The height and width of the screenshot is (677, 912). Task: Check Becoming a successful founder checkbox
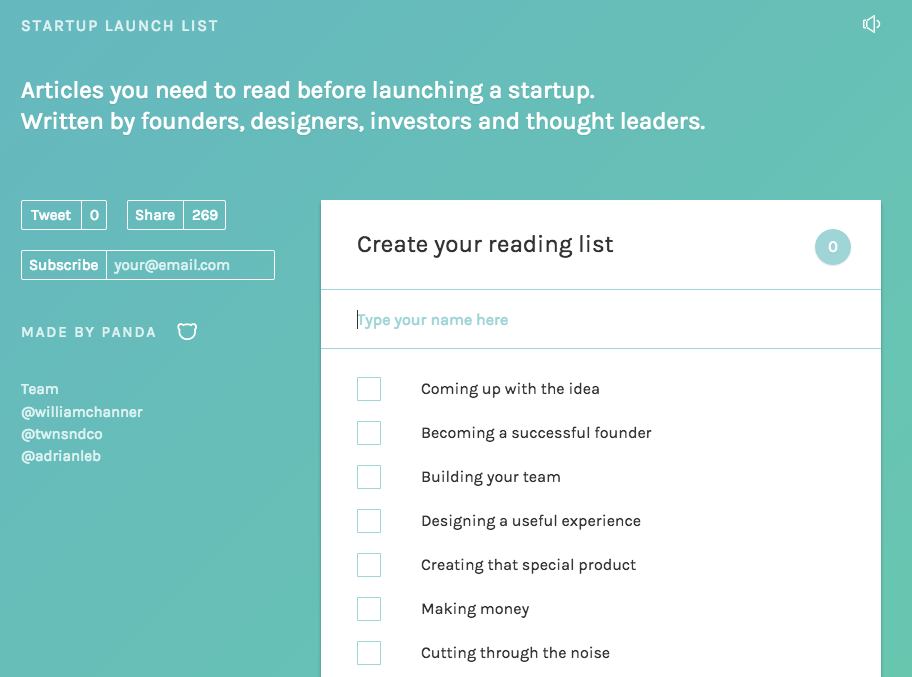coord(369,433)
